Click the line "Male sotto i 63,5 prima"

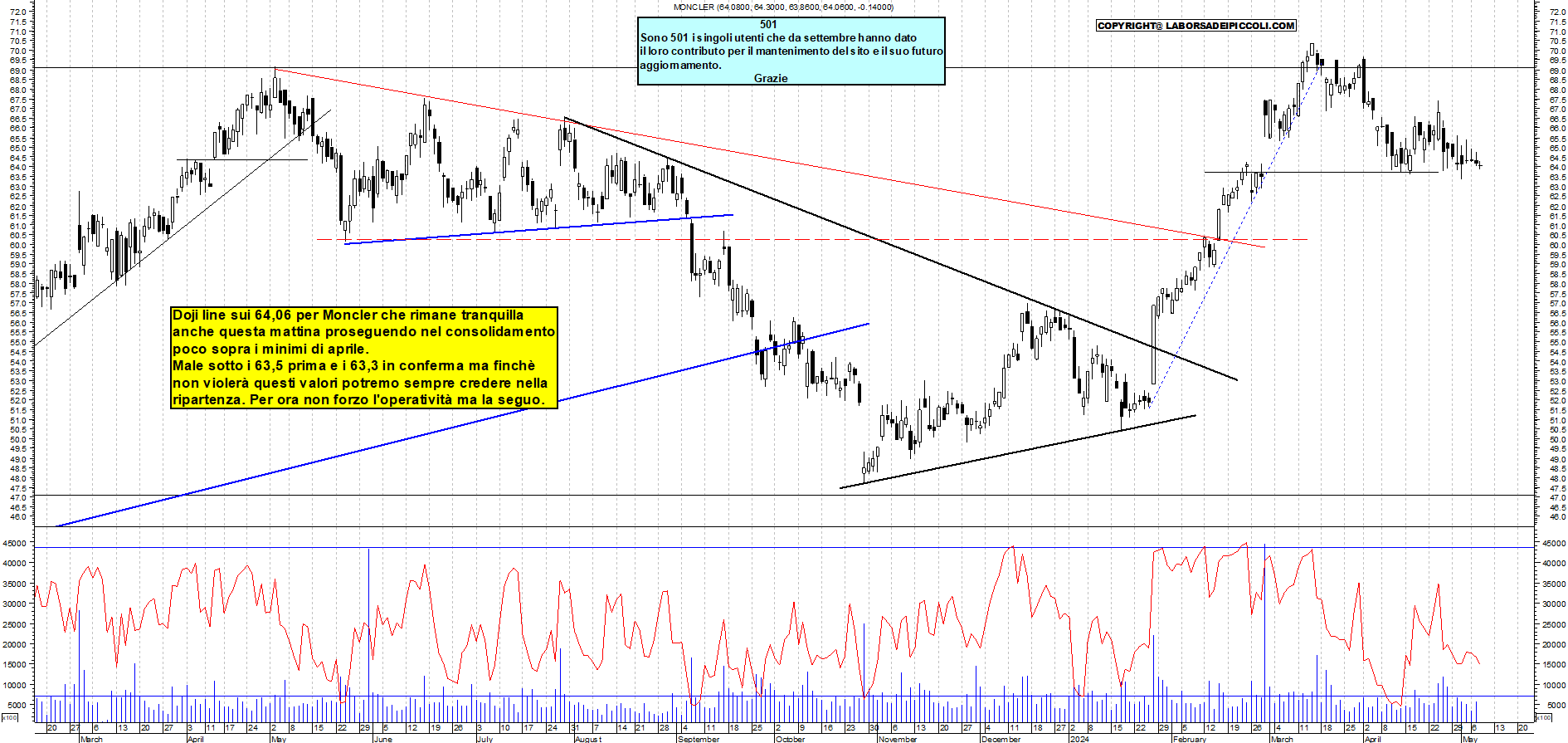click(353, 365)
